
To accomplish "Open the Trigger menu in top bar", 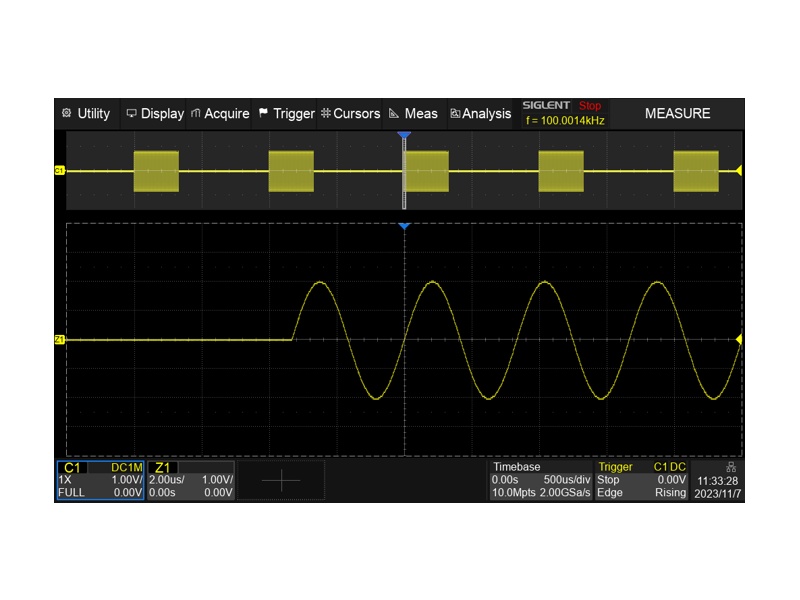I will click(286, 114).
